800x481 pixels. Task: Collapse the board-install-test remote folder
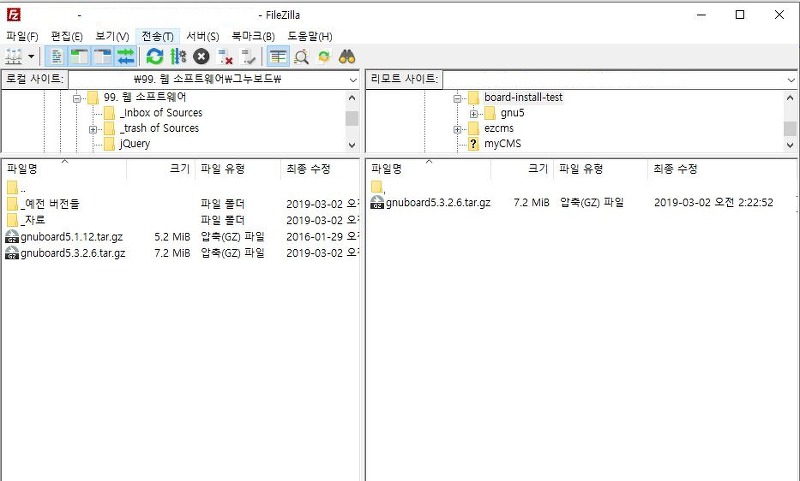[458, 98]
